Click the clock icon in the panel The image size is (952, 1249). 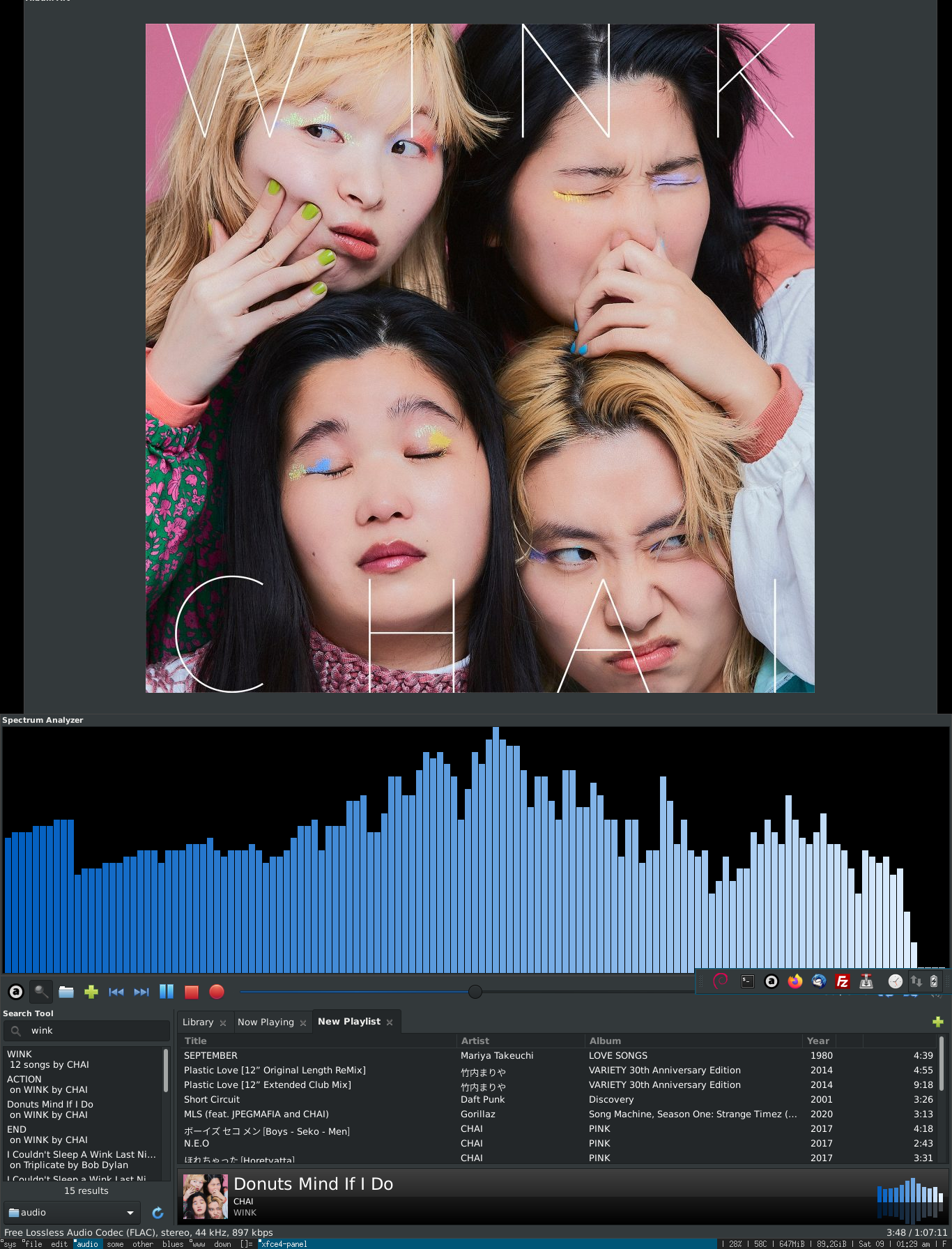click(896, 981)
